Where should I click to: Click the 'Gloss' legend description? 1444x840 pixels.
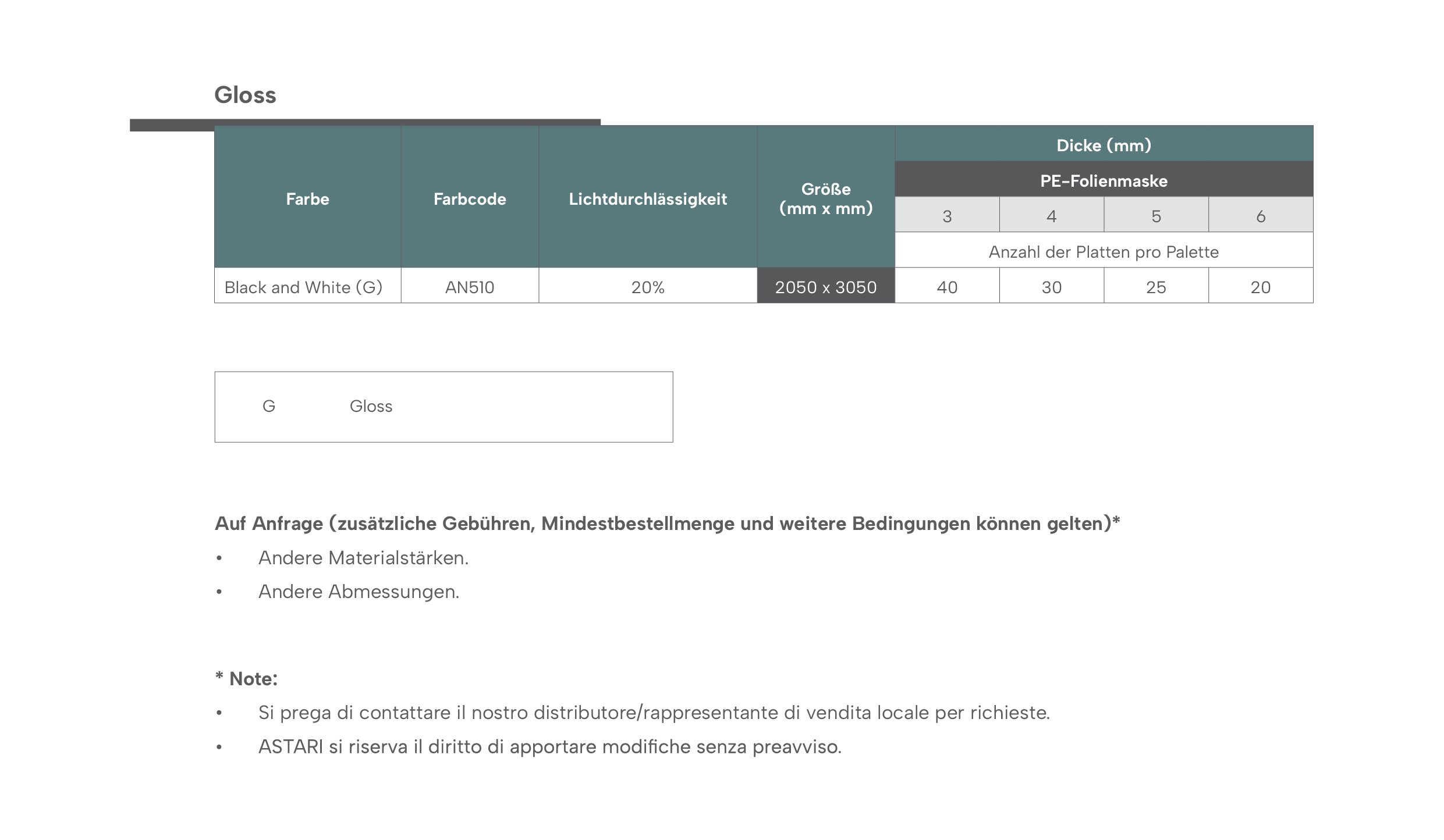pos(371,406)
